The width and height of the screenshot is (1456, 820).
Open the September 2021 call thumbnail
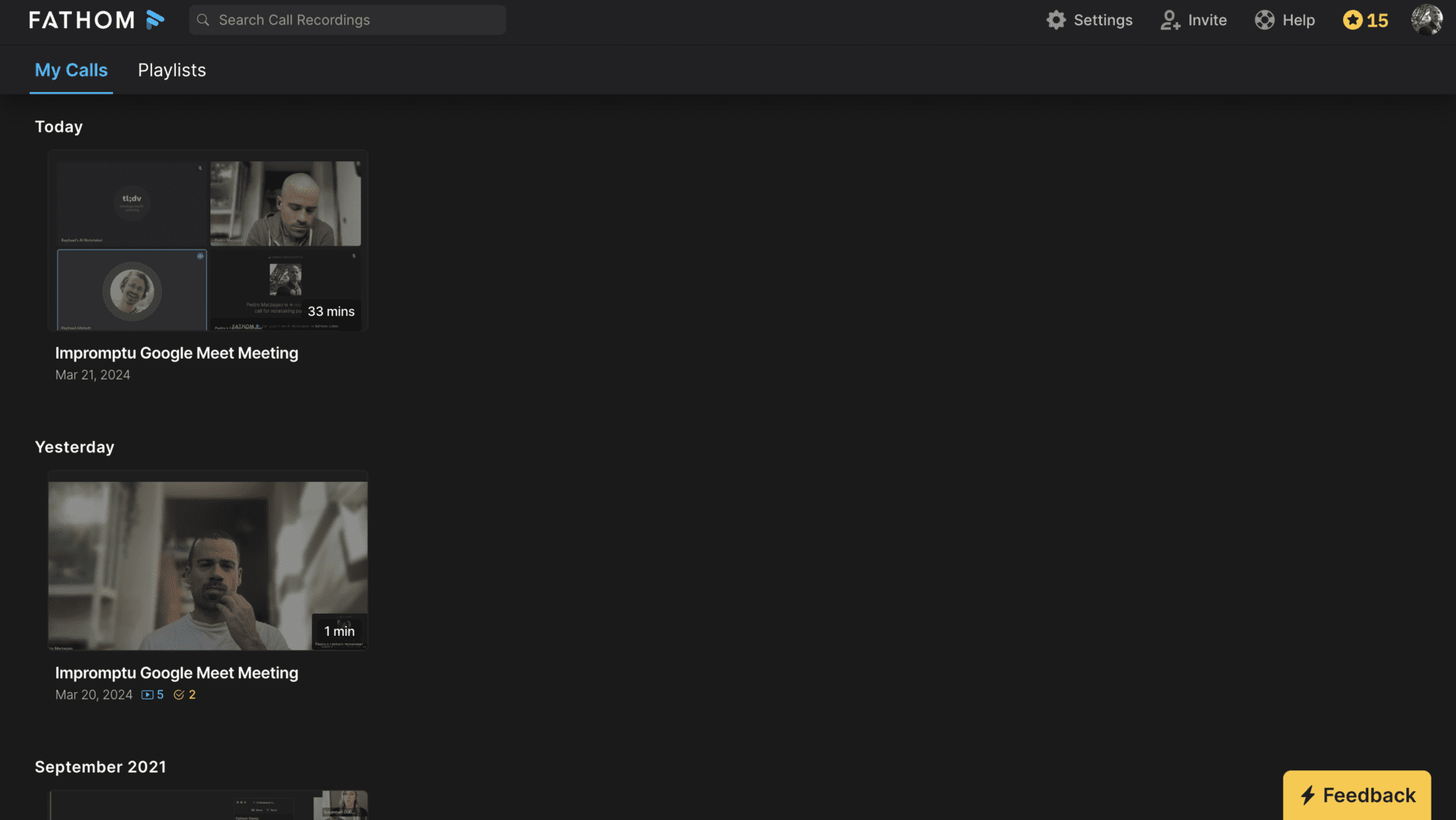(x=208, y=806)
